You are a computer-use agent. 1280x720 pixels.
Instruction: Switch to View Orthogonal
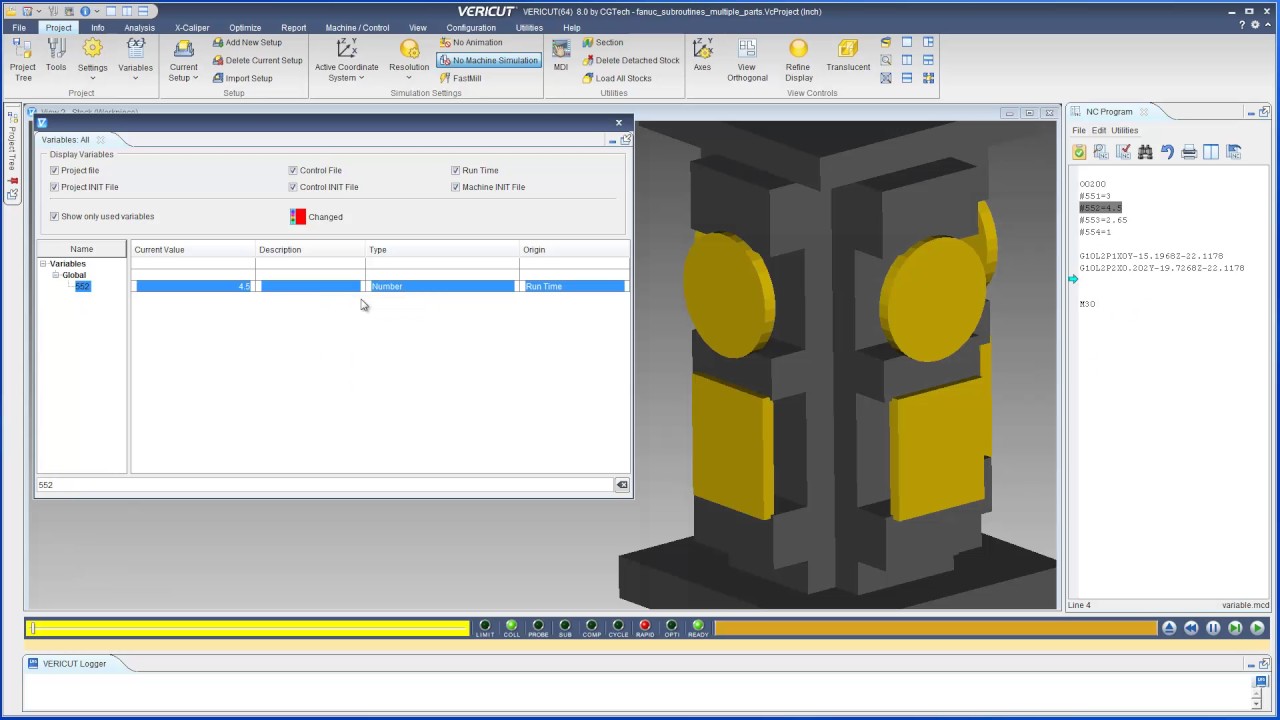pos(747,60)
